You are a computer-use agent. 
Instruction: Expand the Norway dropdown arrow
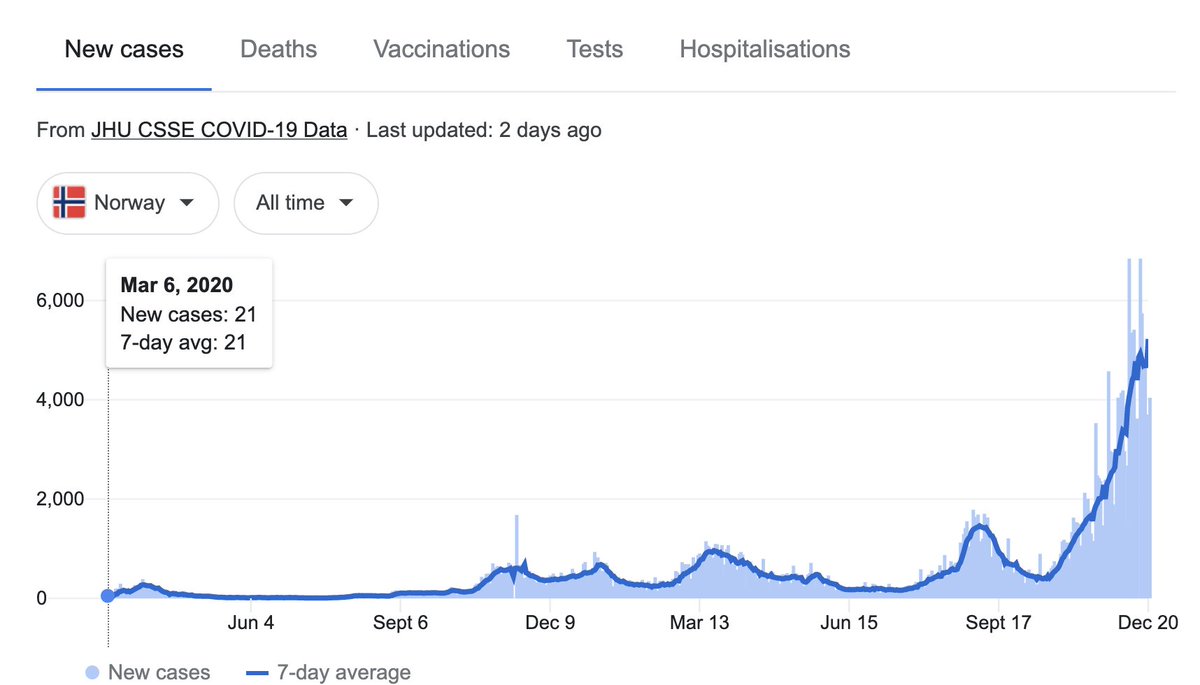pos(186,203)
